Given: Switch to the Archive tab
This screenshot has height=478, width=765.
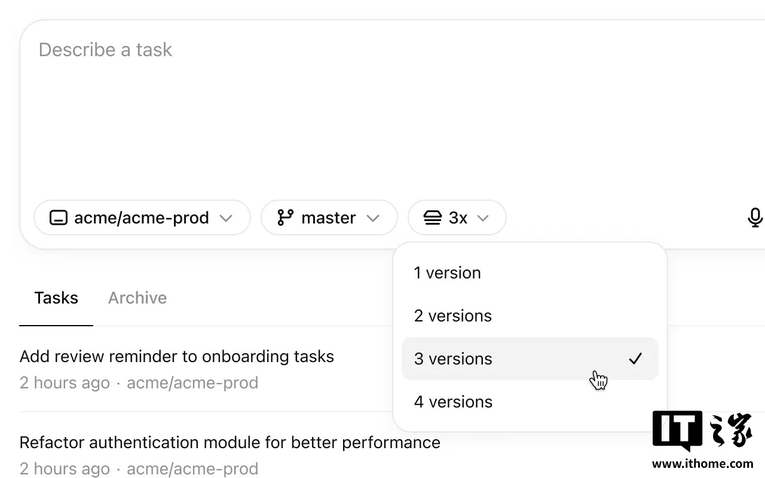Looking at the screenshot, I should (137, 298).
